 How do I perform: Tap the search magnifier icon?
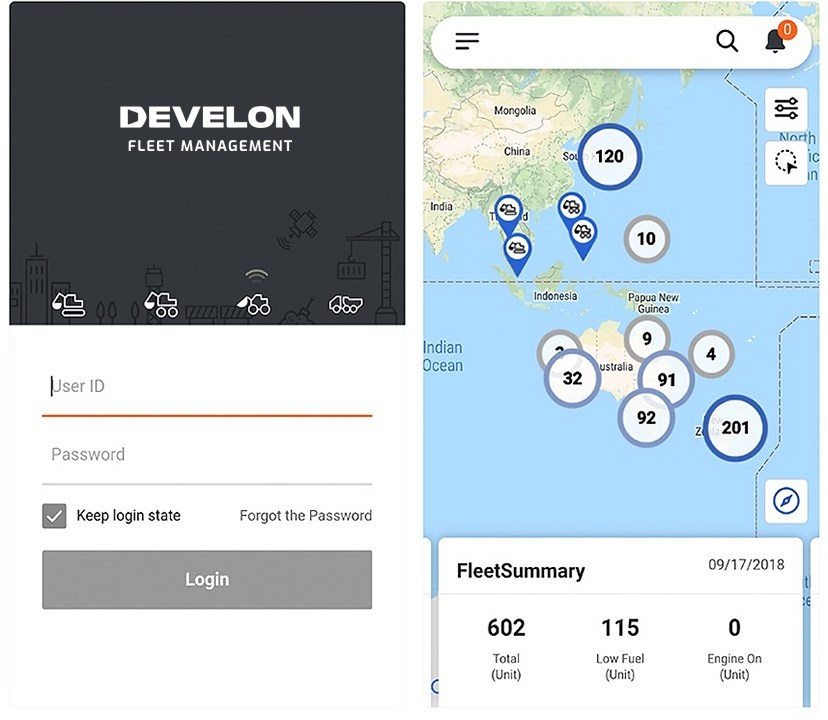pyautogui.click(x=727, y=41)
